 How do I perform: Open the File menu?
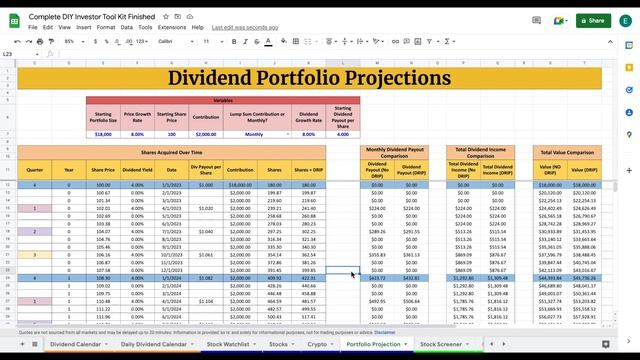(x=33, y=27)
